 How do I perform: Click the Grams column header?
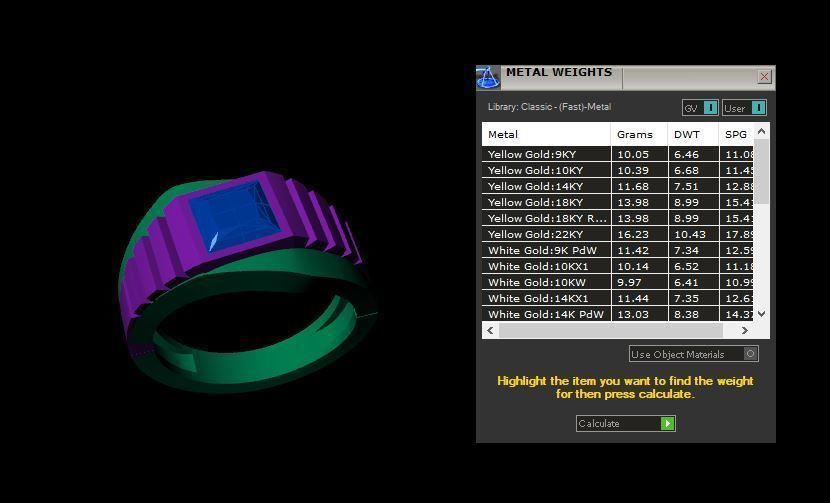[x=639, y=134]
